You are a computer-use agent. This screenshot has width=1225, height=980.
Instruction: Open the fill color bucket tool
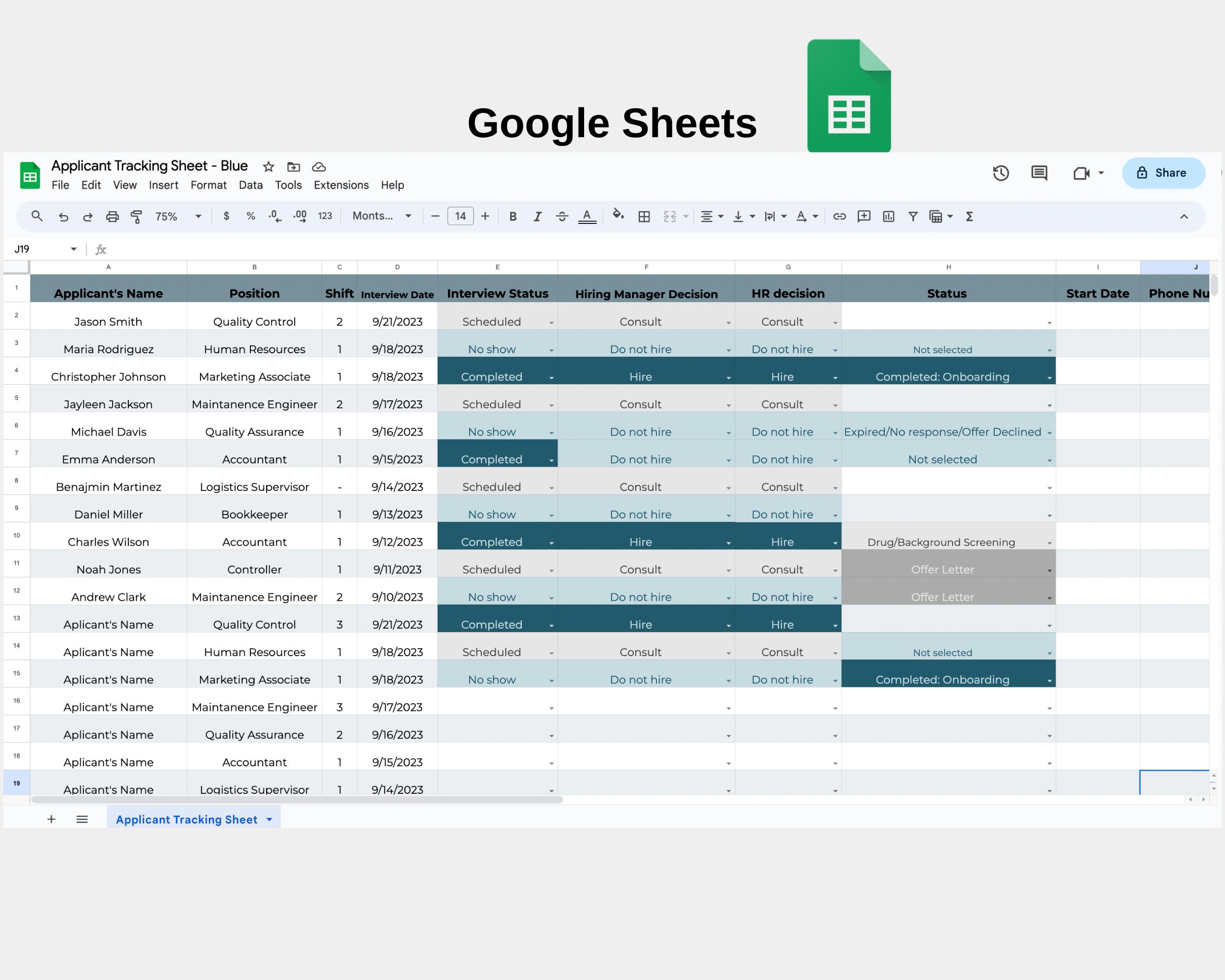[x=618, y=215]
